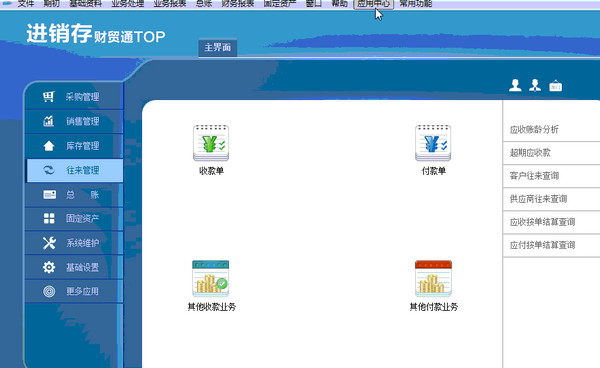Open the 窗口 menu
The width and height of the screenshot is (600, 368).
[314, 3]
